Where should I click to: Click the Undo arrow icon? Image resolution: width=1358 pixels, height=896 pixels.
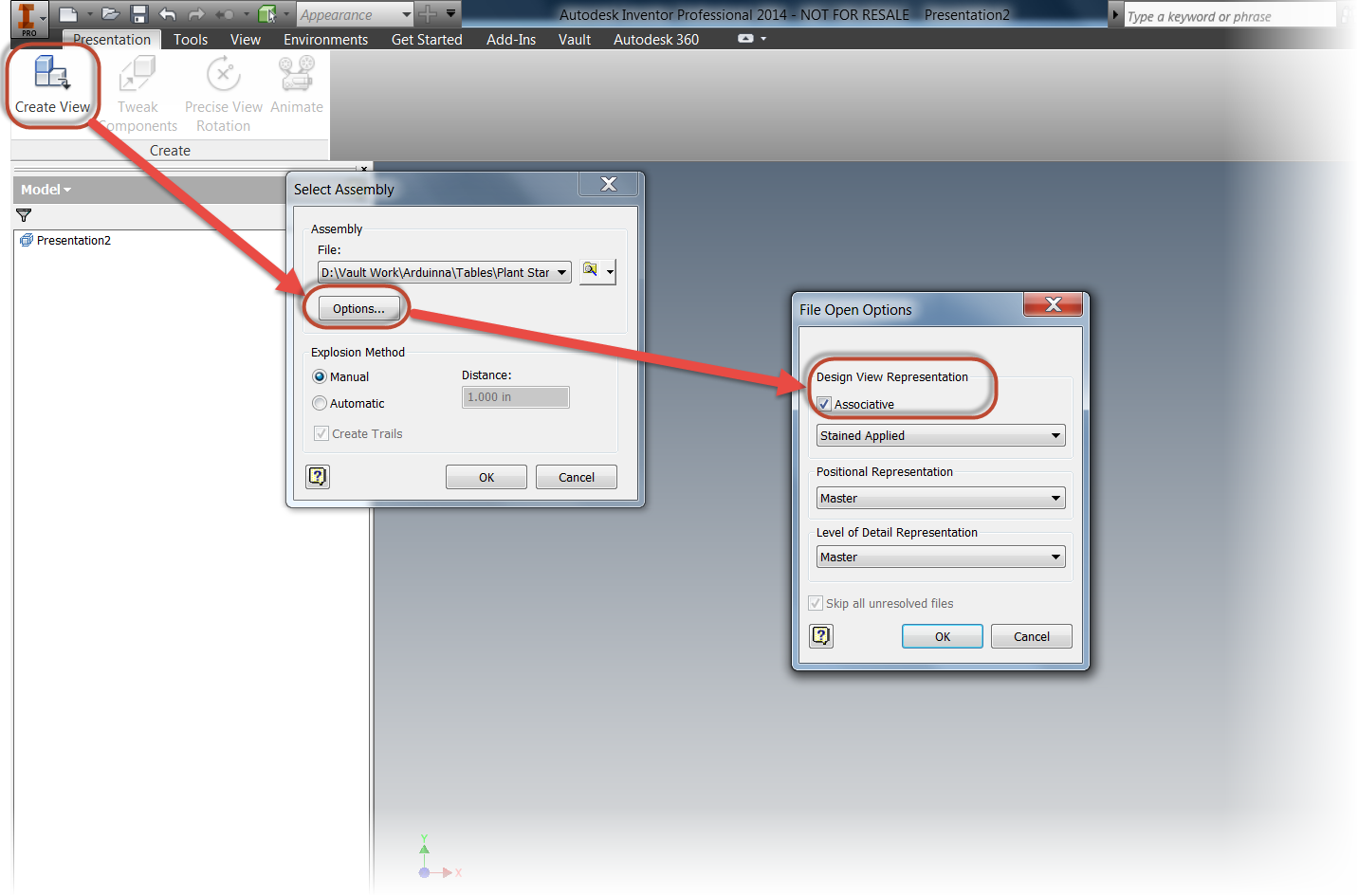168,14
